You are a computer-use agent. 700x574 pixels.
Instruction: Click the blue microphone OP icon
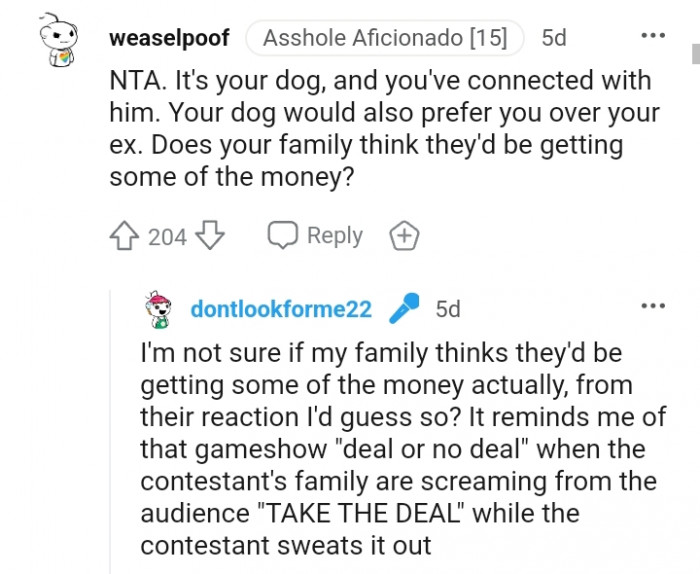(x=404, y=308)
